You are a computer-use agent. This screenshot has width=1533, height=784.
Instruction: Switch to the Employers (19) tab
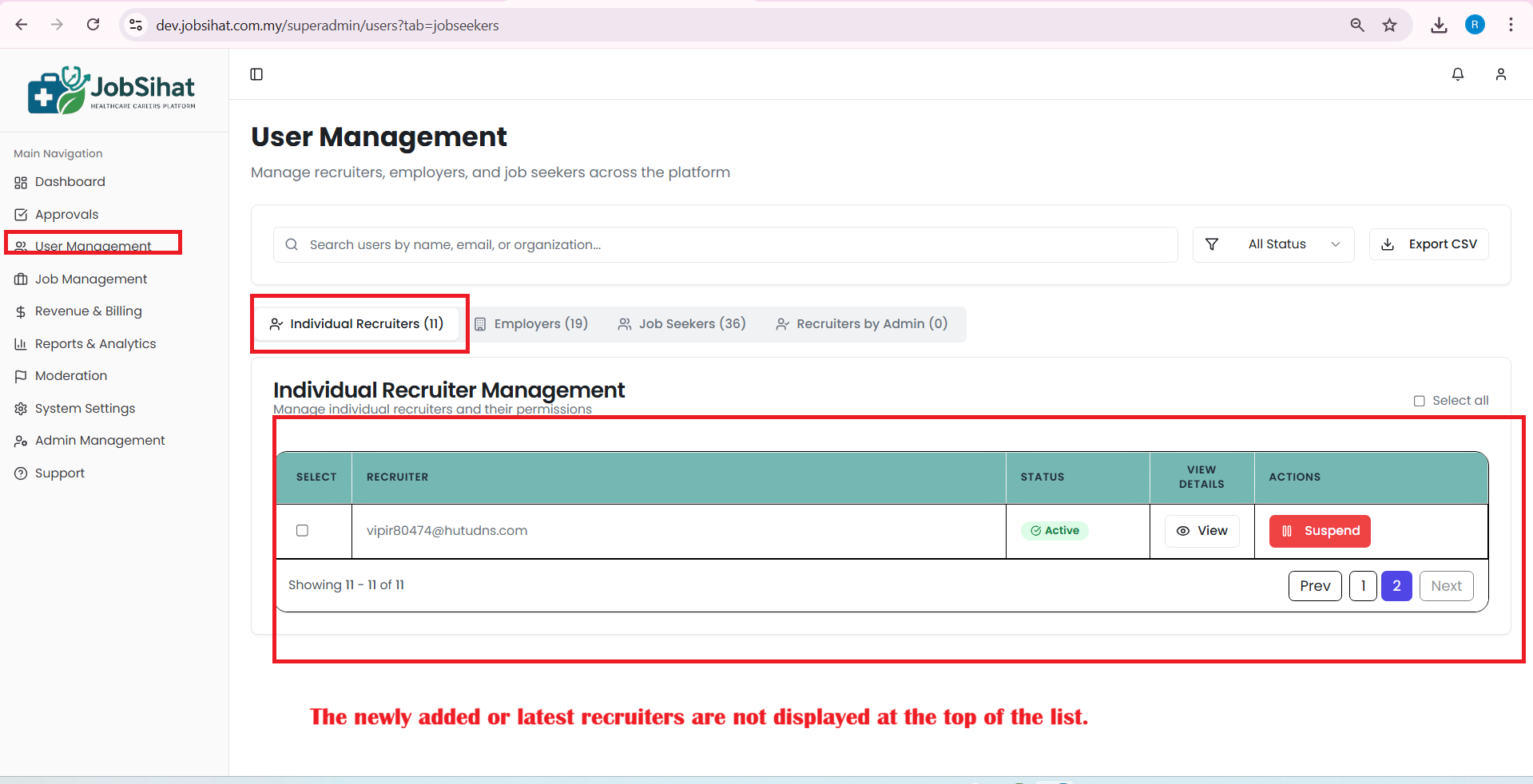pyautogui.click(x=532, y=323)
